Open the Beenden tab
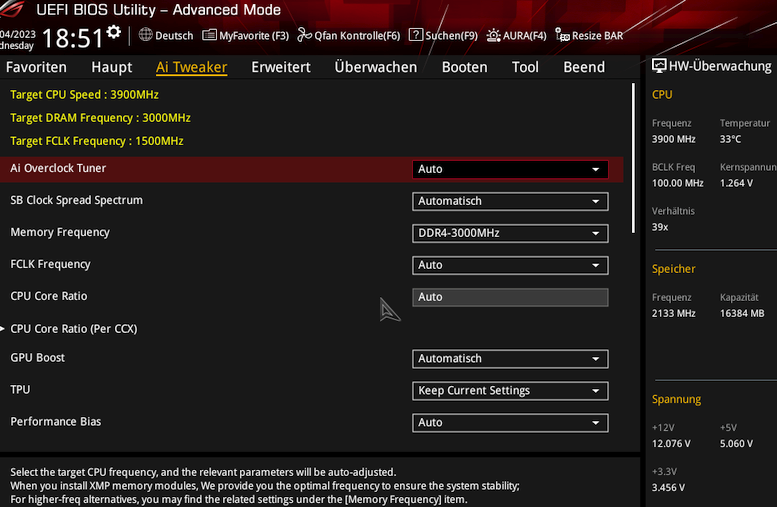Viewport: 777px width, 507px height. [584, 67]
